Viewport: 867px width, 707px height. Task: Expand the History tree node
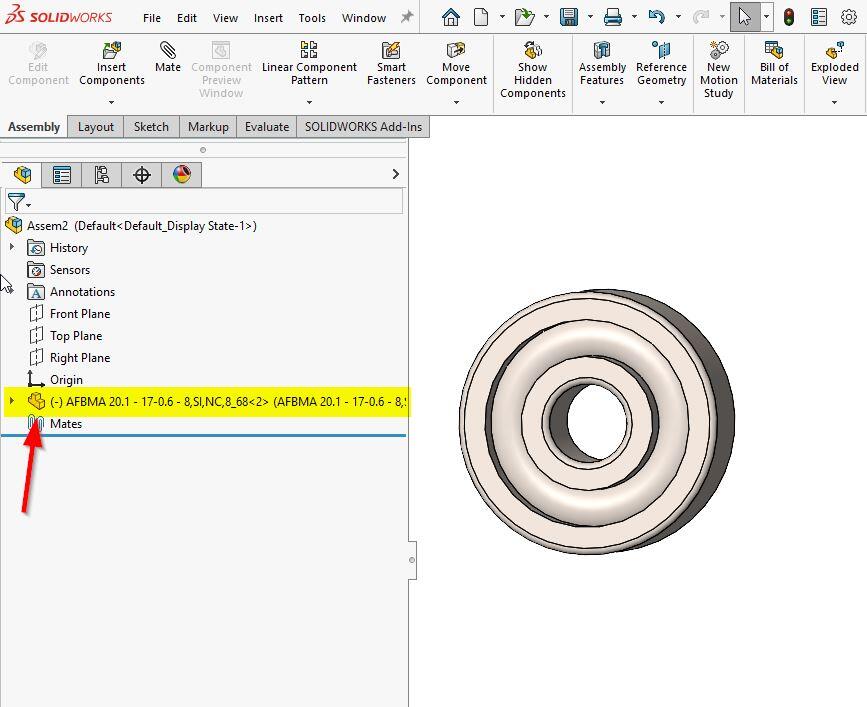click(12, 247)
